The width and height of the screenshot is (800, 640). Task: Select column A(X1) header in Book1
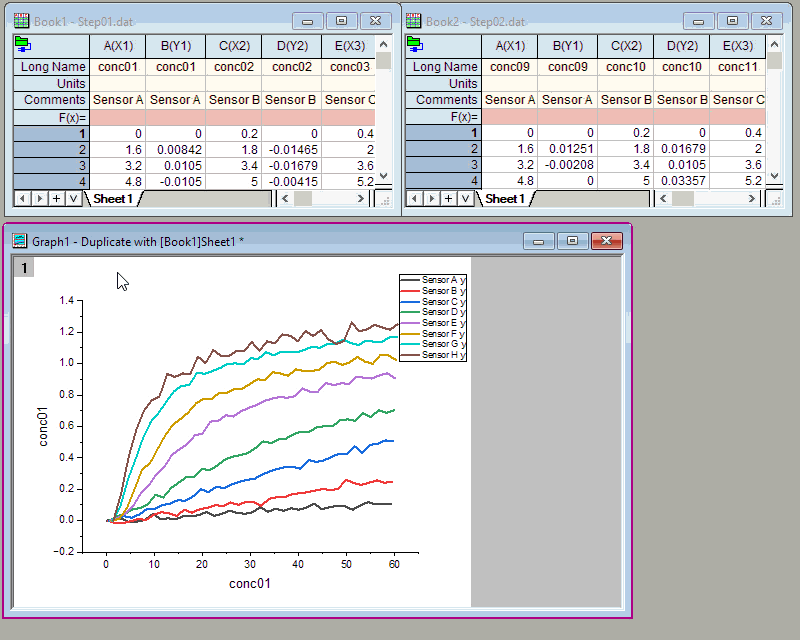tap(117, 44)
